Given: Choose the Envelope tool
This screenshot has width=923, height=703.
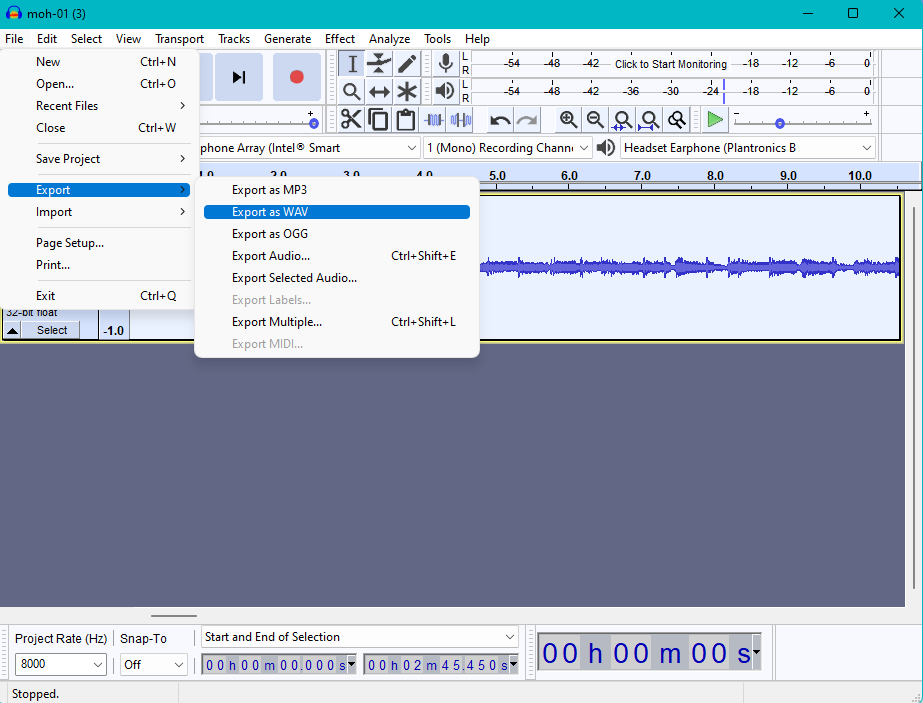Looking at the screenshot, I should coord(379,64).
